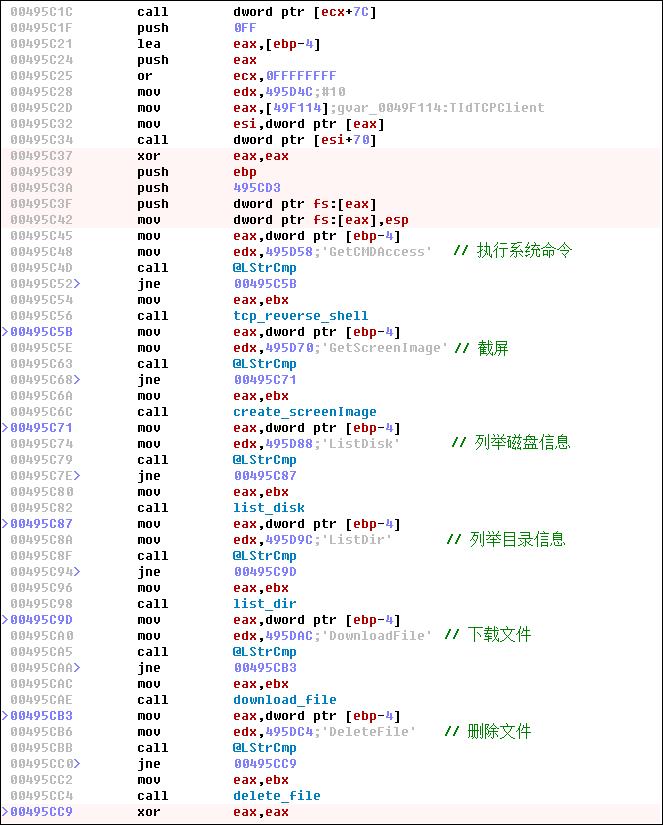Click the 0FFFFFFFF operand of the or instruction
Image resolution: width=663 pixels, height=825 pixels.
tap(301, 76)
